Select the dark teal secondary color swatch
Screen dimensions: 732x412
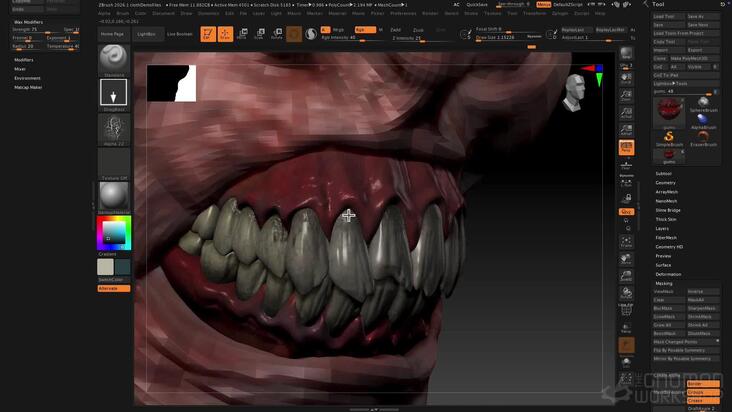point(123,267)
